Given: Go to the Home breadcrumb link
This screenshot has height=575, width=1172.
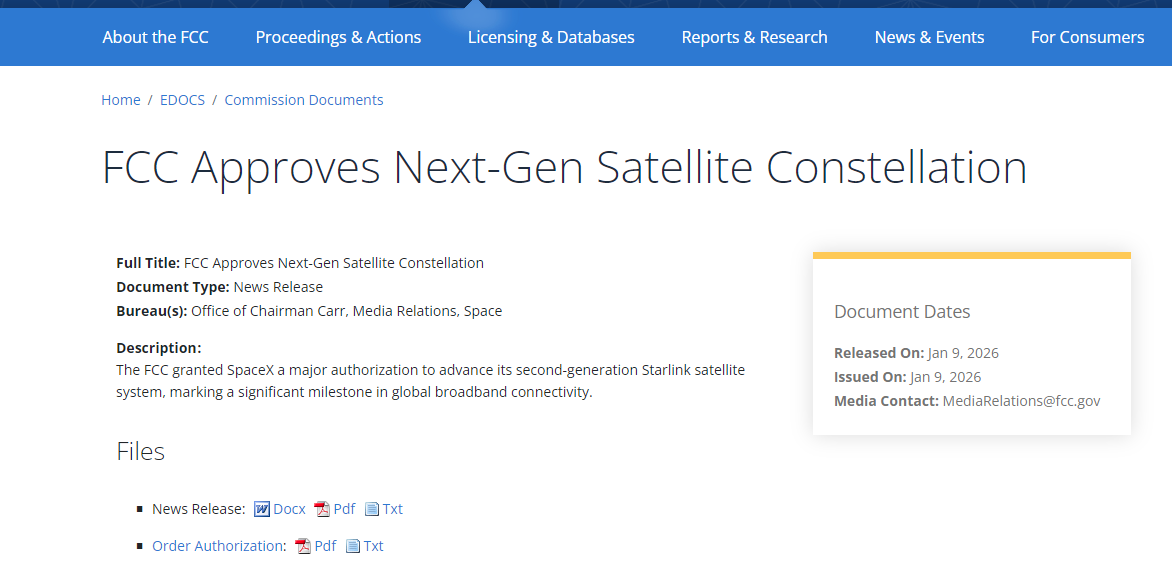Looking at the screenshot, I should pos(121,100).
